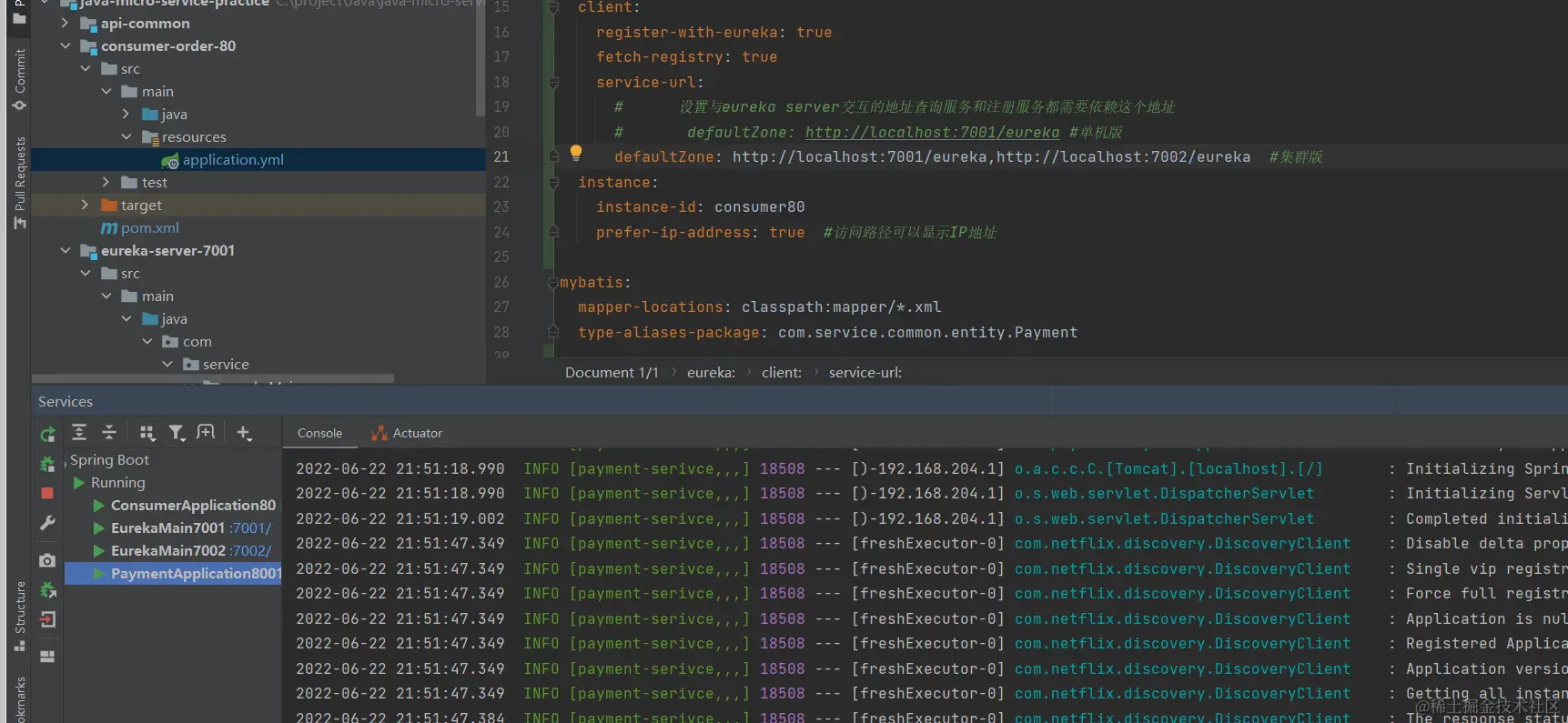Click client: breadcrumb in editor
1568x723 pixels.
(x=782, y=373)
